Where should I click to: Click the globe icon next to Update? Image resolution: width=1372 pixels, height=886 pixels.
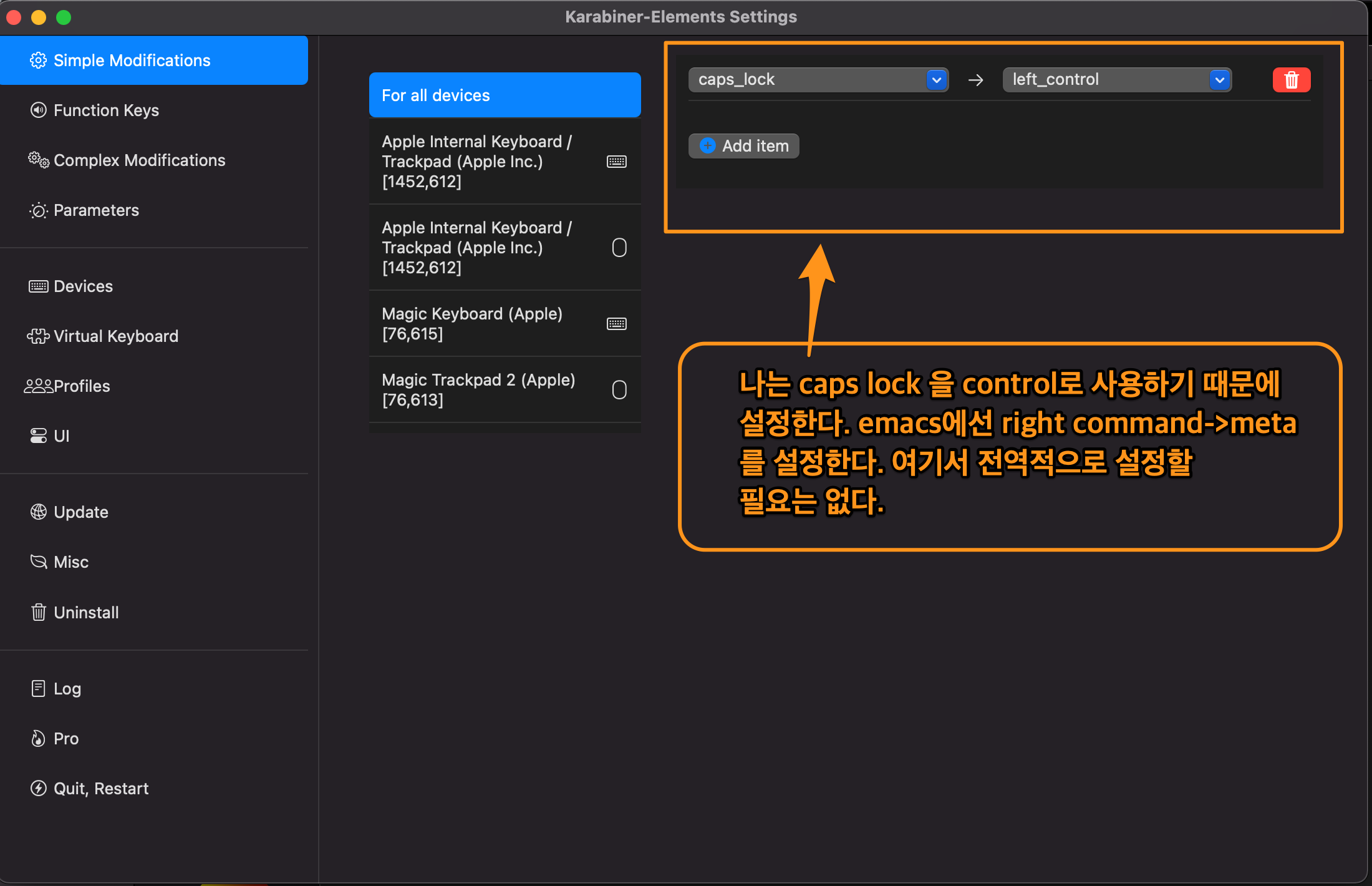[38, 512]
